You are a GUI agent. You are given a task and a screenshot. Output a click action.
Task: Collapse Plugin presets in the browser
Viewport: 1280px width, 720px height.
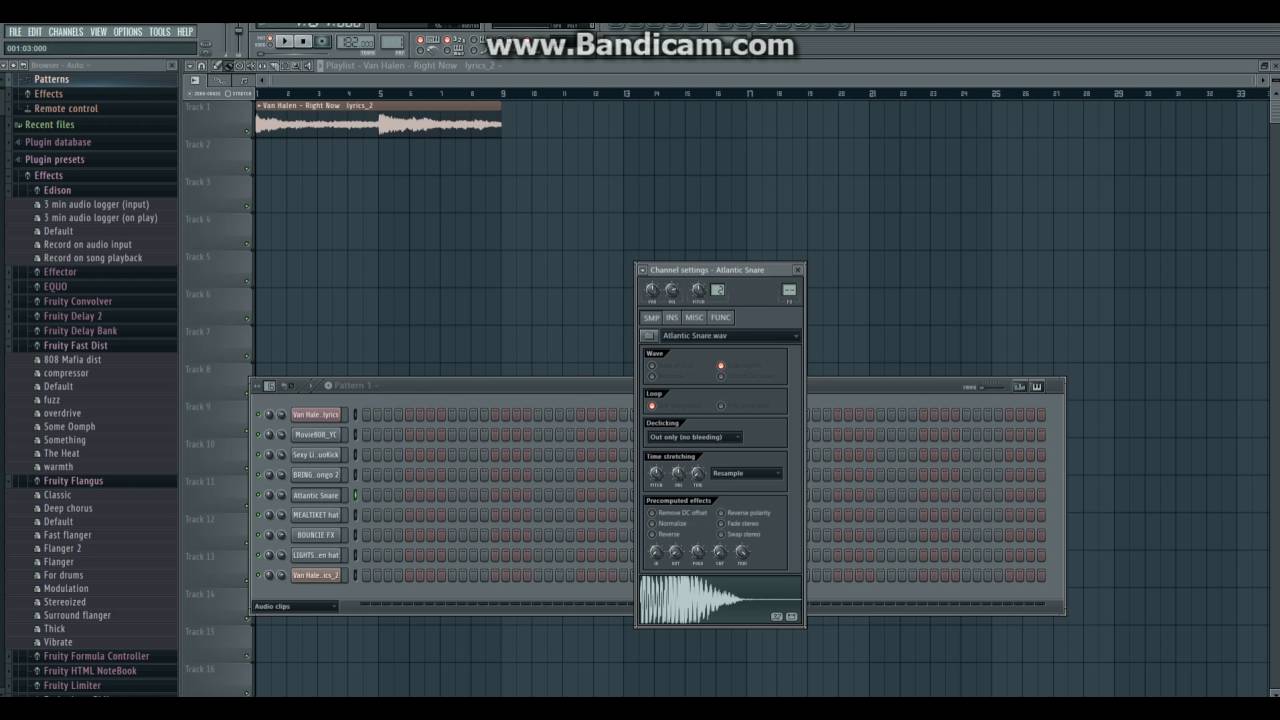point(54,160)
